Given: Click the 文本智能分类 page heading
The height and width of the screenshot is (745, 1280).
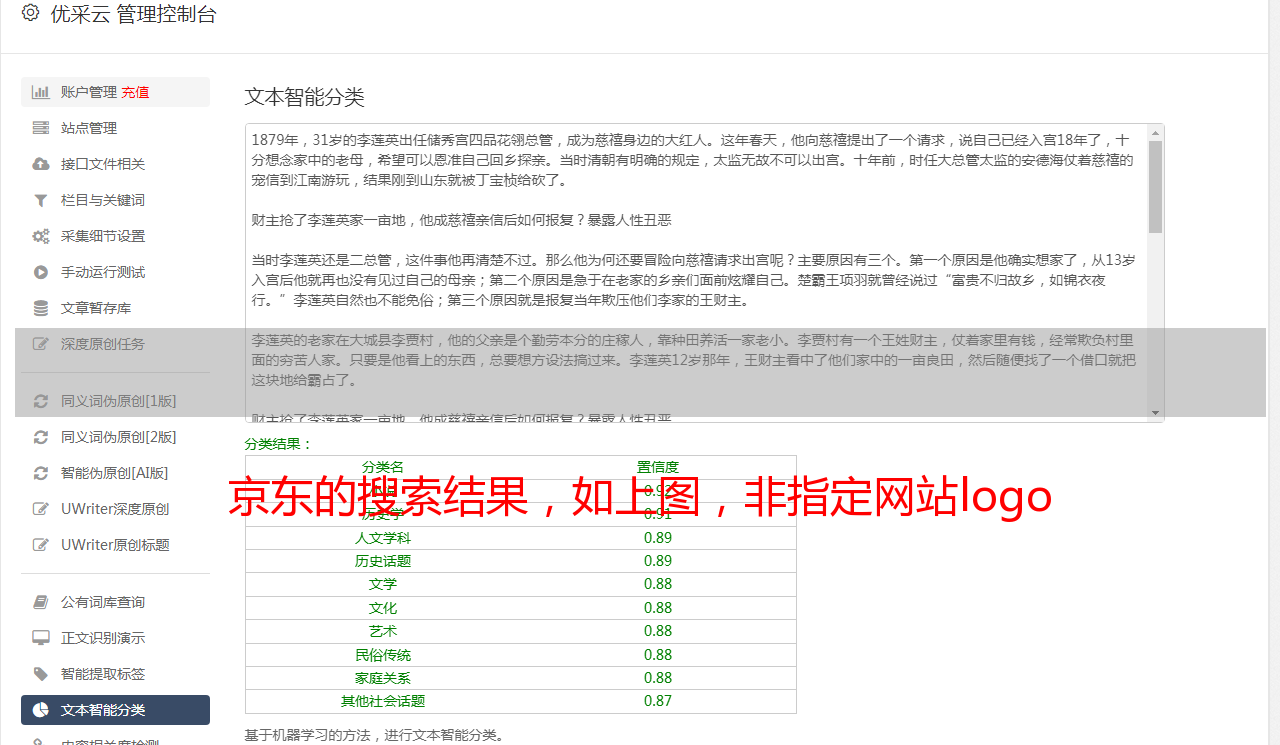Looking at the screenshot, I should pyautogui.click(x=305, y=97).
